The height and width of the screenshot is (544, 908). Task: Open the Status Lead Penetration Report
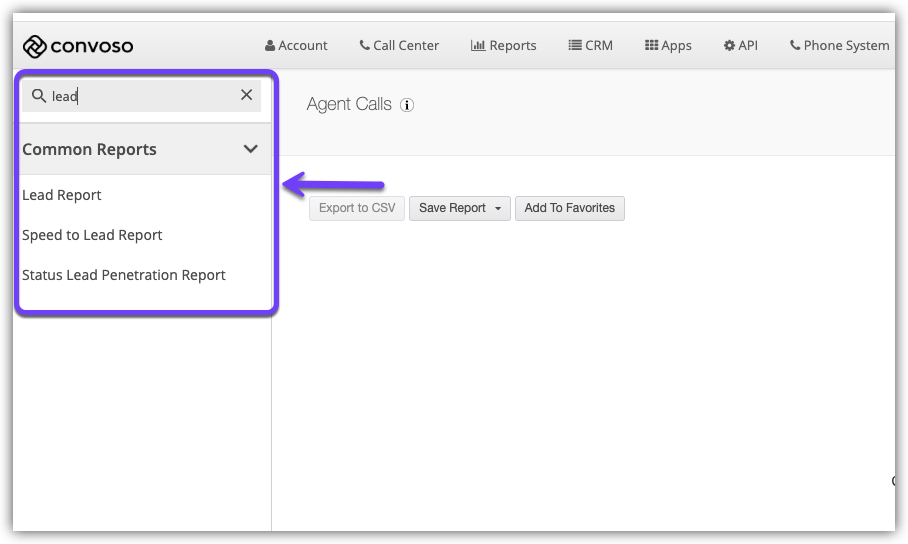(124, 275)
